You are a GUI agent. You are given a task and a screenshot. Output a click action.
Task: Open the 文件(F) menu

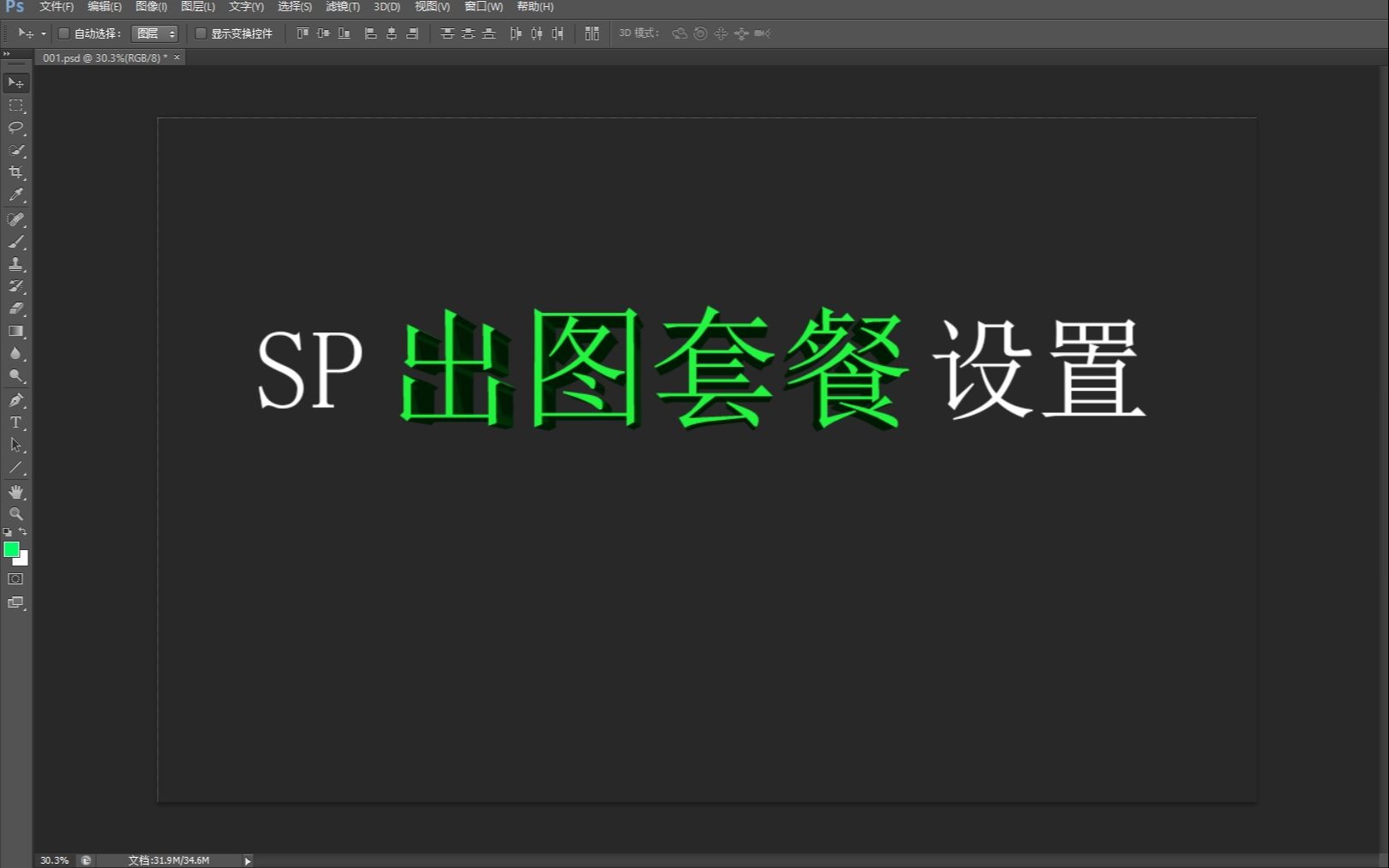[57, 7]
